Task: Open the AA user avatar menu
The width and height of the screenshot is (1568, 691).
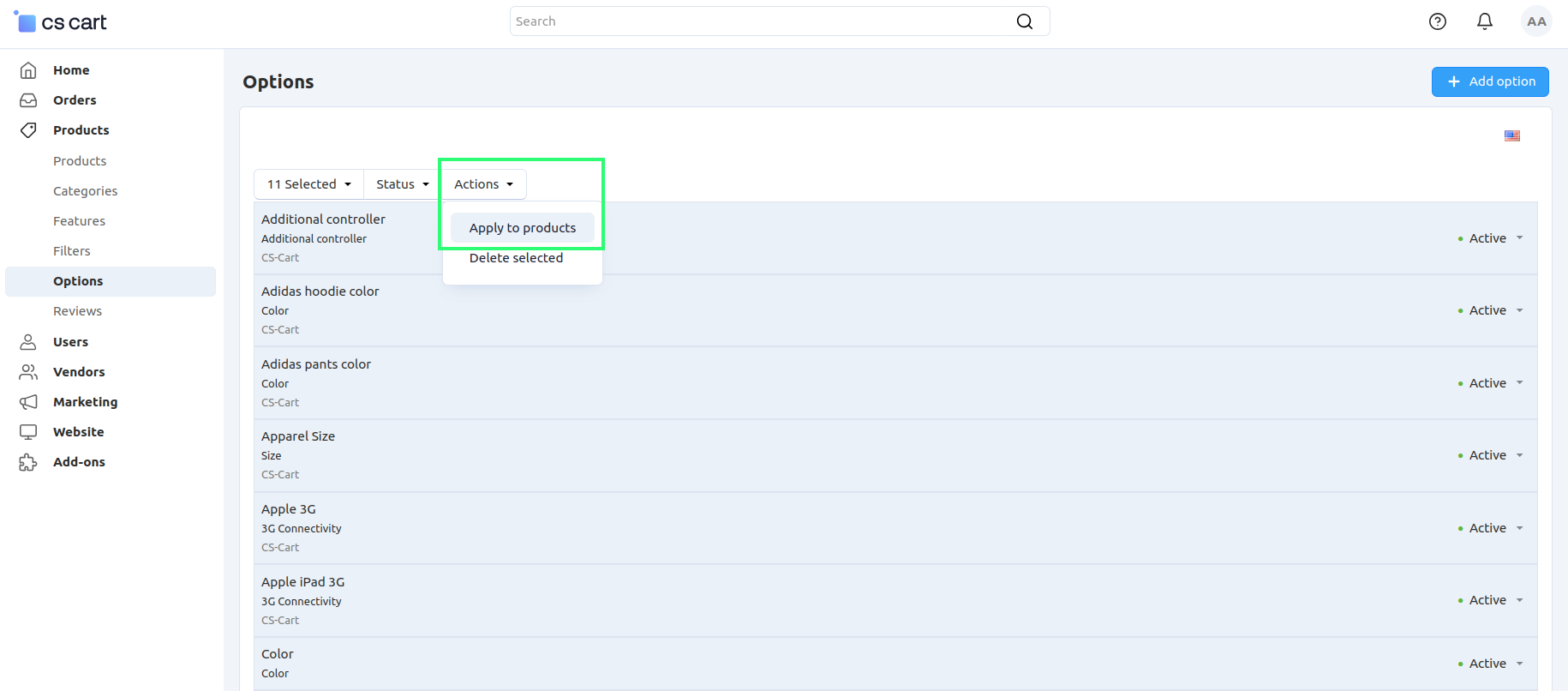Action: (1536, 21)
